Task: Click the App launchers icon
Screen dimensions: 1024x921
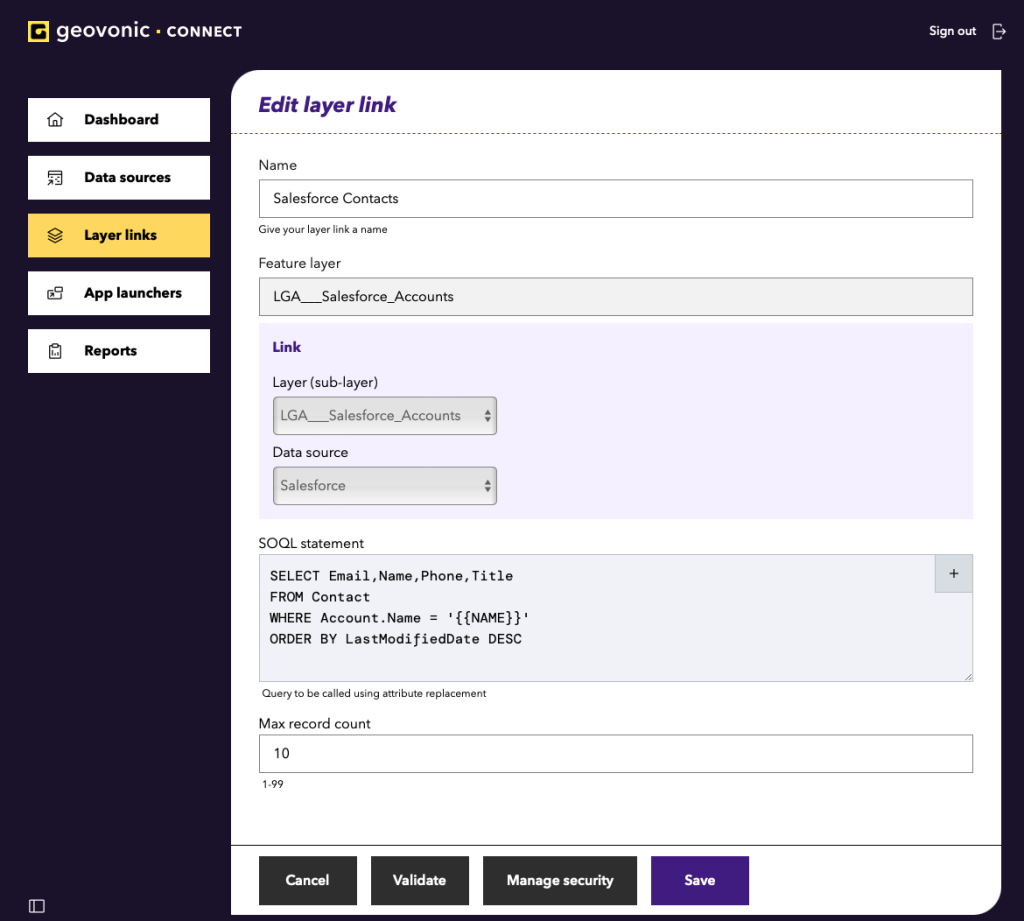Action: [55, 294]
